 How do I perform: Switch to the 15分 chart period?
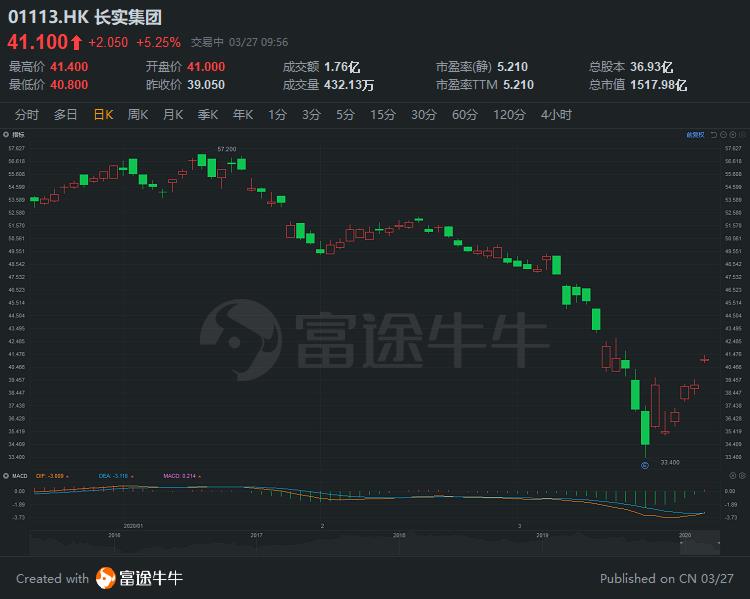pyautogui.click(x=383, y=115)
